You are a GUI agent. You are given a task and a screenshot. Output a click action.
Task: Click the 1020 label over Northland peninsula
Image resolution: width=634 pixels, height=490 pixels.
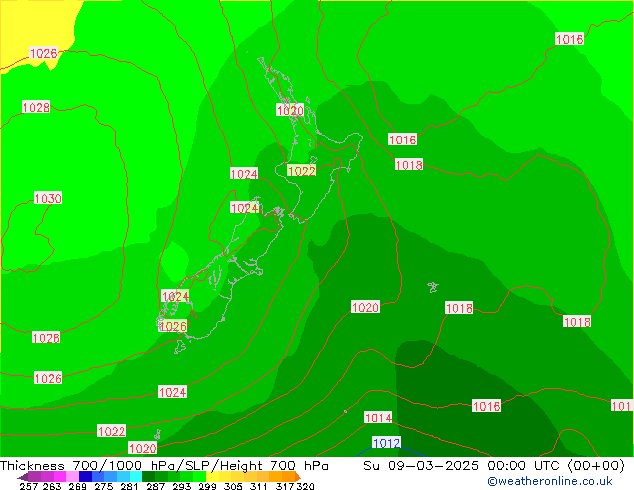[x=290, y=110]
